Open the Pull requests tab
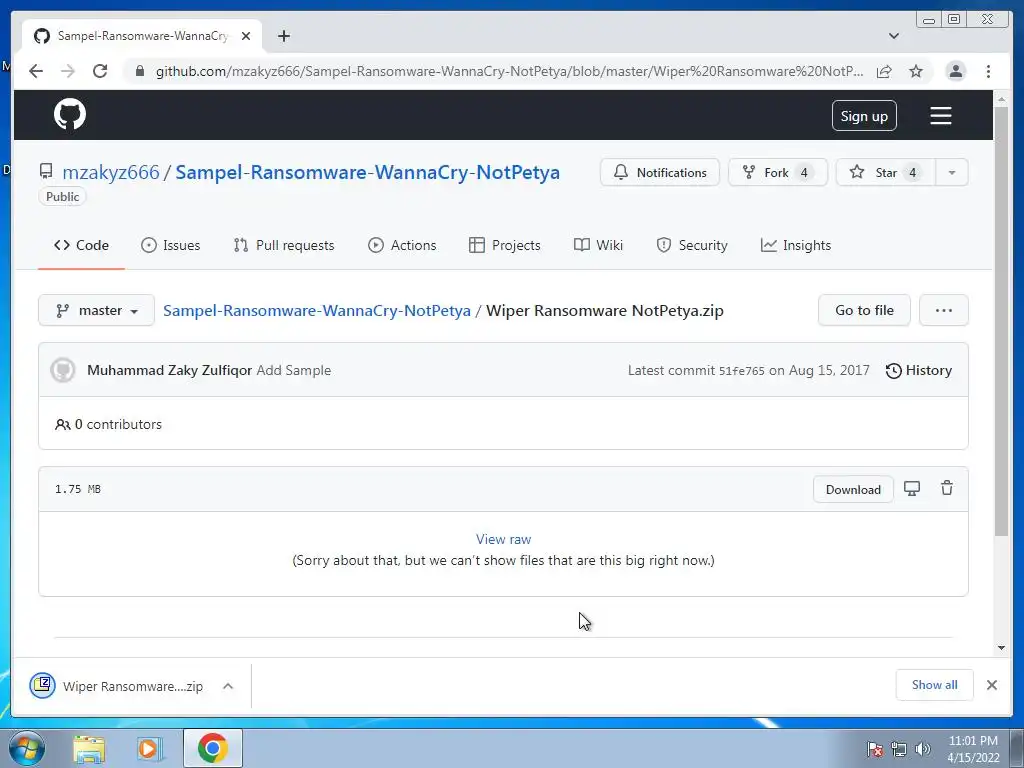Screen dimensions: 1024x768 point(283,246)
